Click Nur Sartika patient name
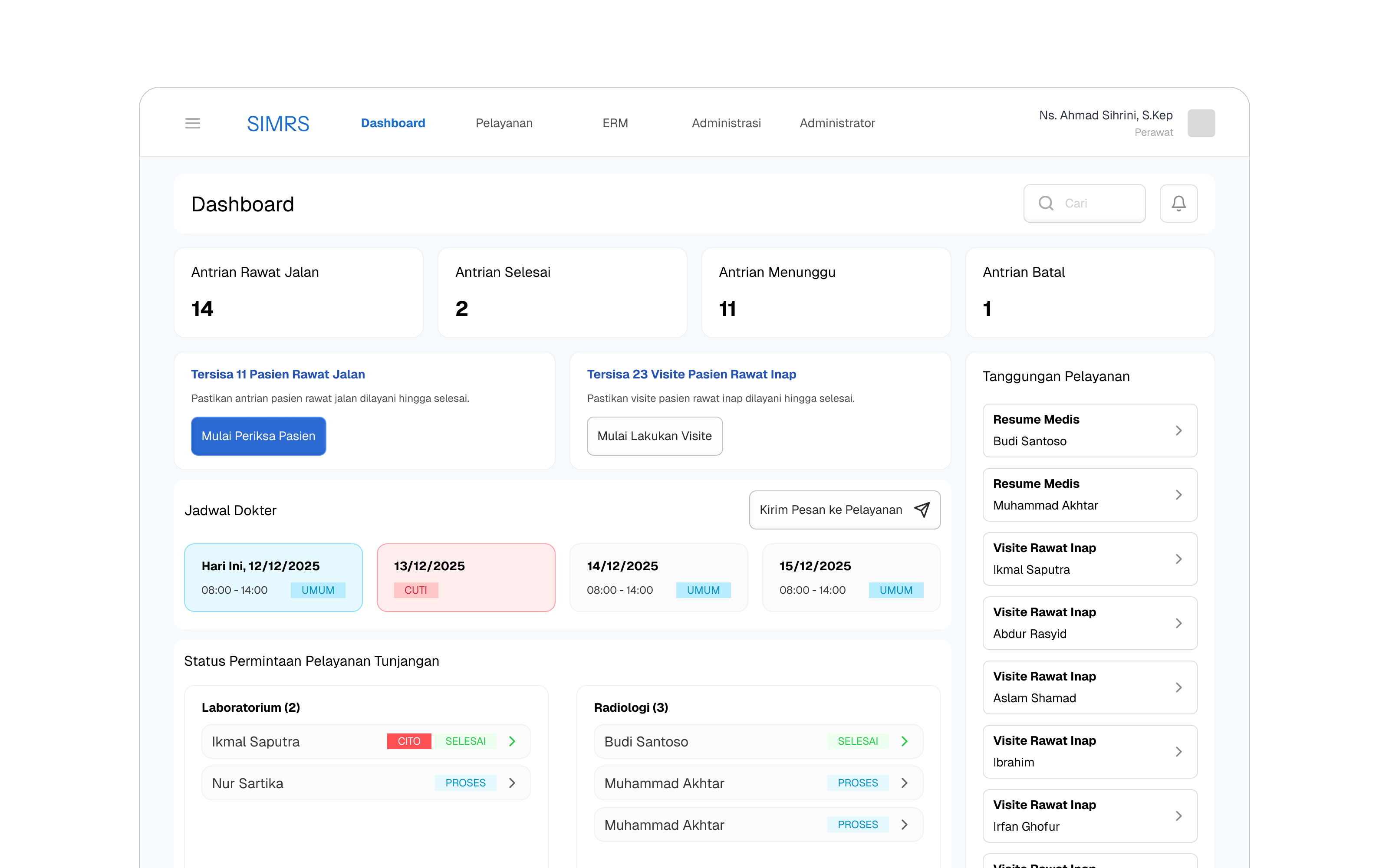The width and height of the screenshot is (1389, 868). pyautogui.click(x=247, y=783)
